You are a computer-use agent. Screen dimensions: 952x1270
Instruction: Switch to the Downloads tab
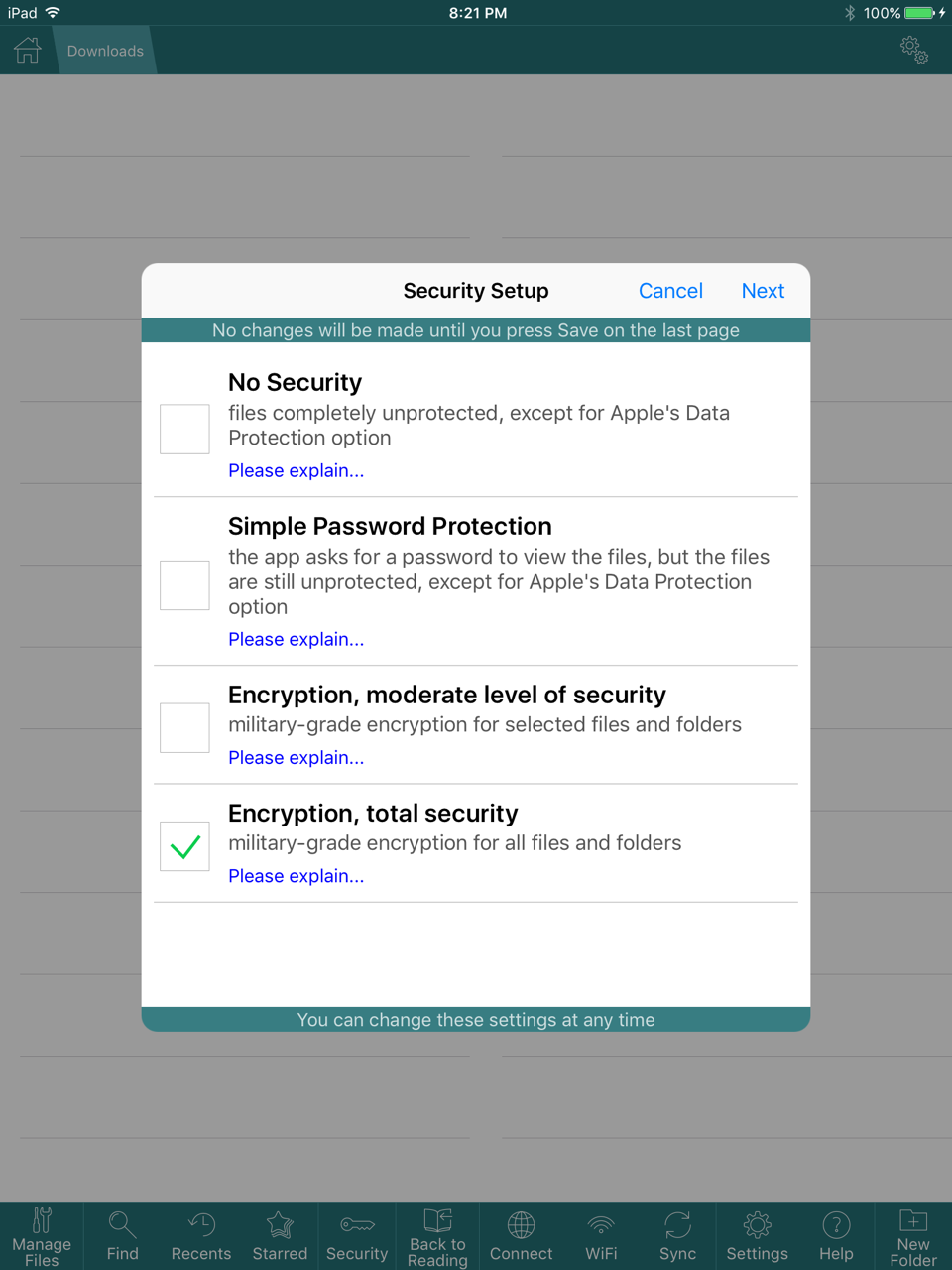pos(105,51)
